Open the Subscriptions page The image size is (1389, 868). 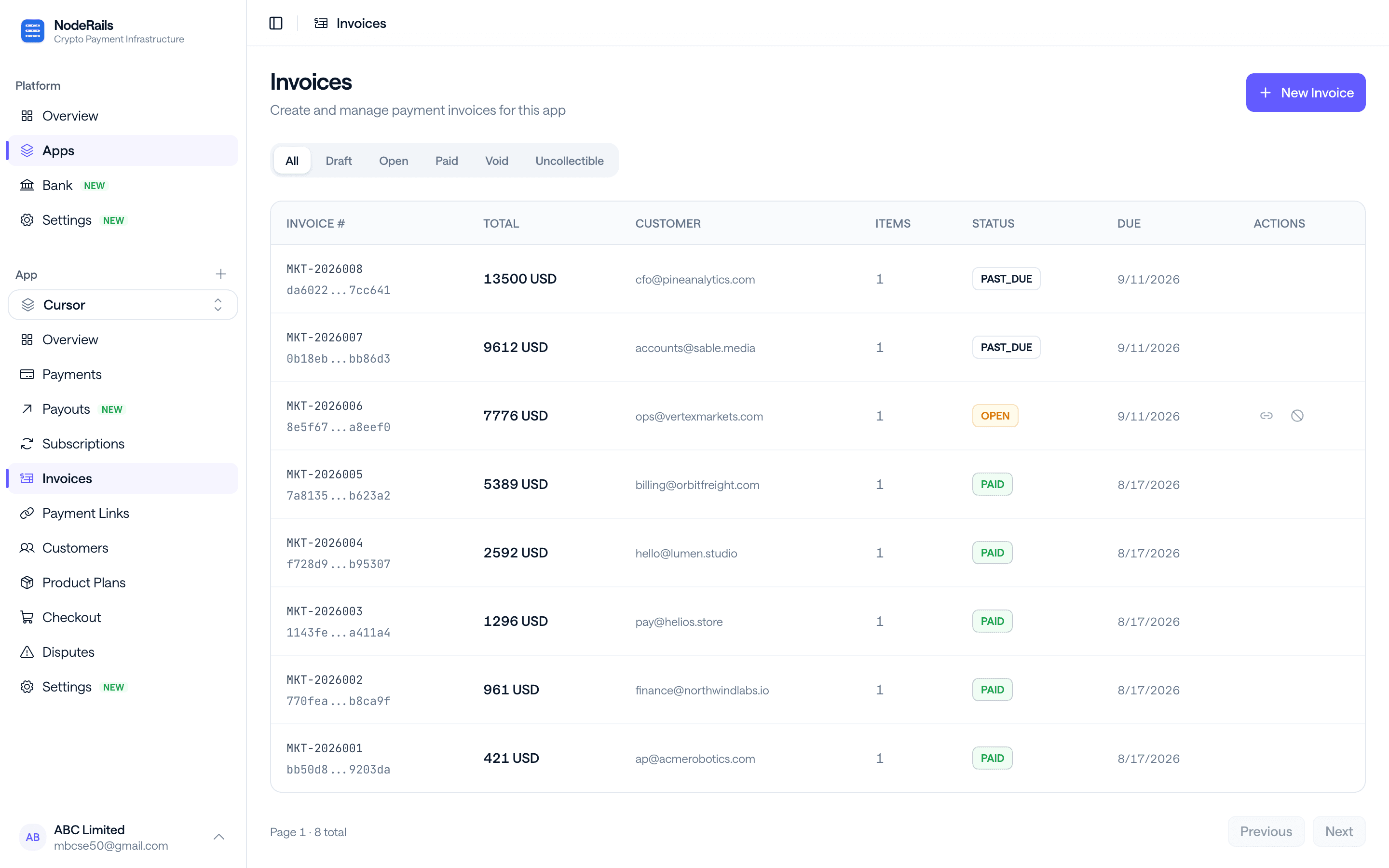(x=123, y=444)
